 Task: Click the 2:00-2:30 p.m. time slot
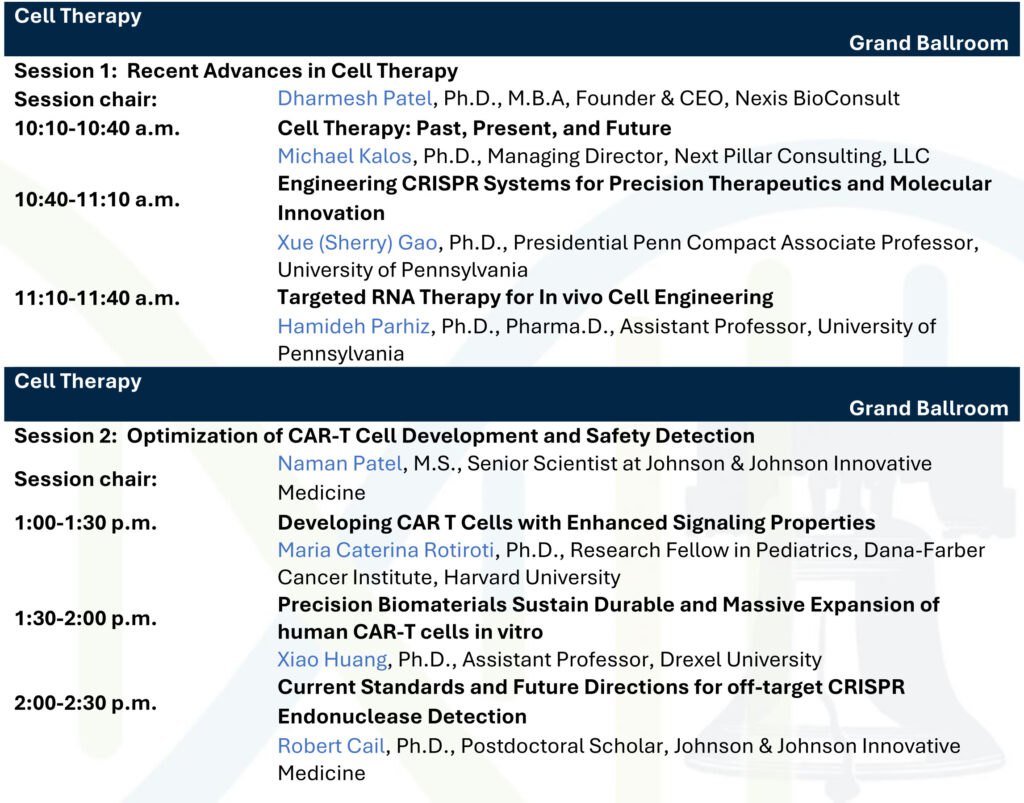85,703
